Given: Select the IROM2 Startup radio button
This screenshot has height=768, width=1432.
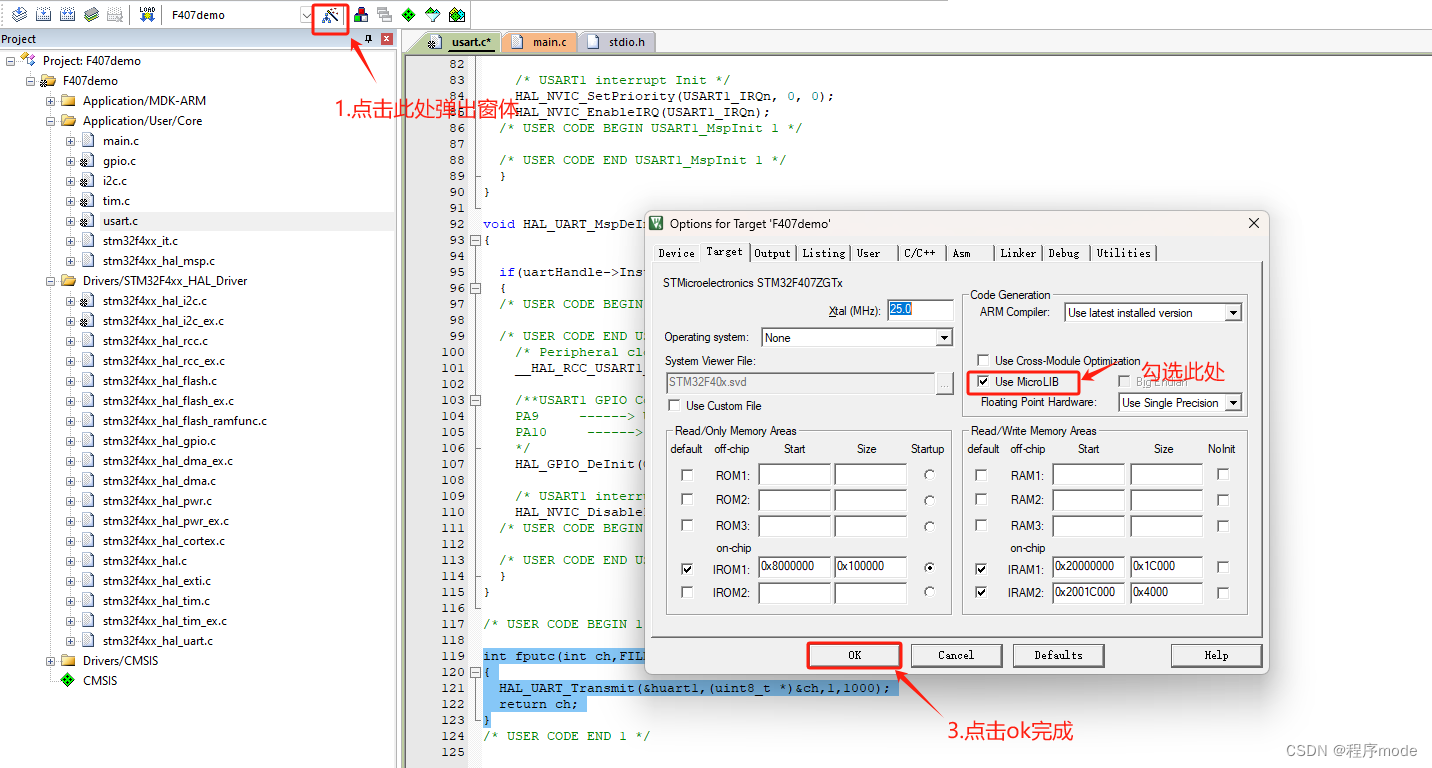Looking at the screenshot, I should (930, 593).
